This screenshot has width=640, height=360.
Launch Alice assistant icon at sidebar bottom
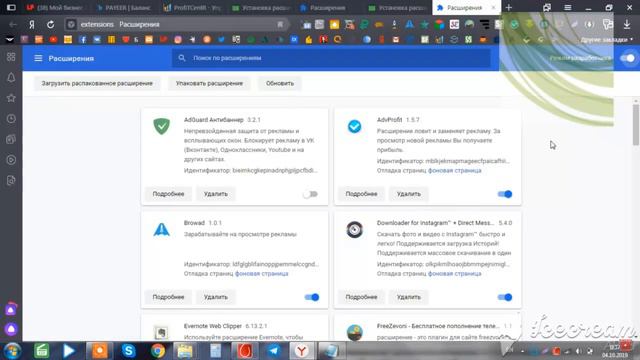(11, 329)
